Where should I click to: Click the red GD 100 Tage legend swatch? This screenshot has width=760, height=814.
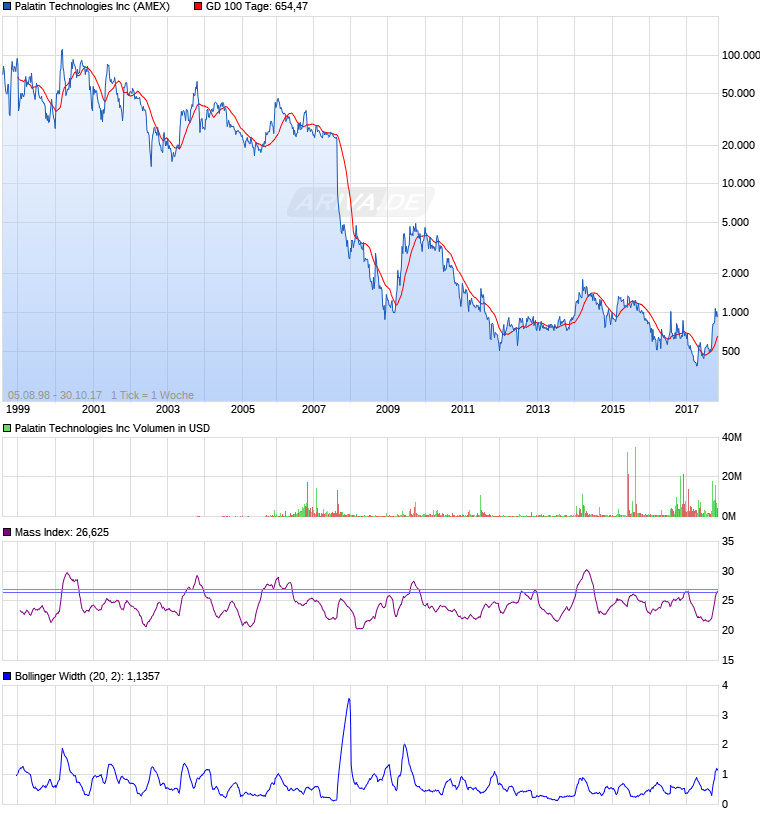(198, 7)
